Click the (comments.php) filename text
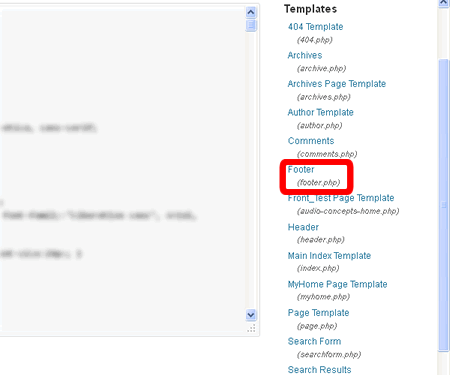 click(327, 154)
